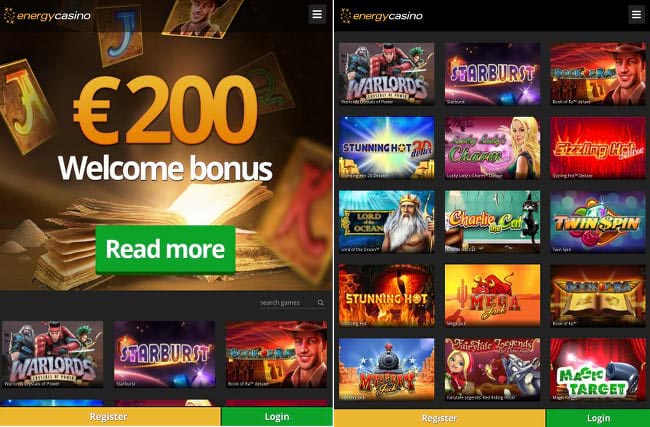Open Mega Jack game thumbnail

pos(492,296)
